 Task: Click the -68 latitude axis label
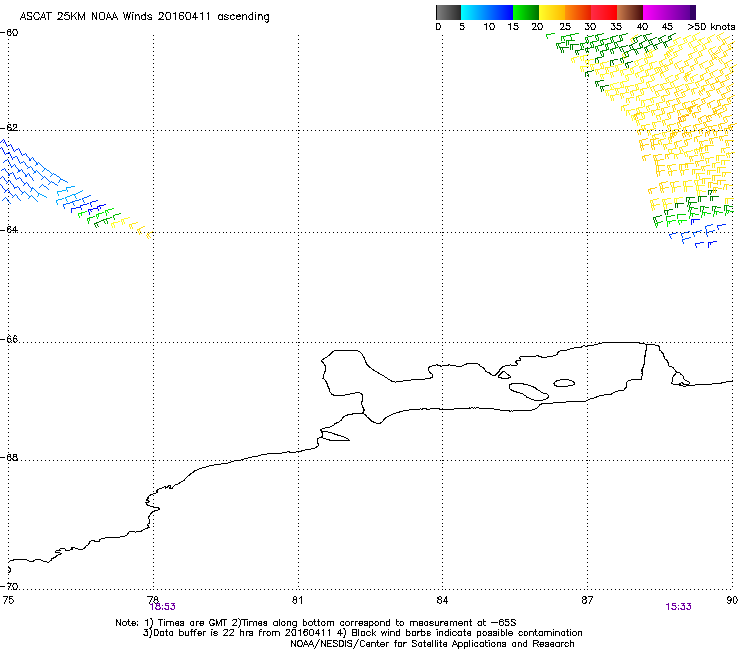pos(10,458)
